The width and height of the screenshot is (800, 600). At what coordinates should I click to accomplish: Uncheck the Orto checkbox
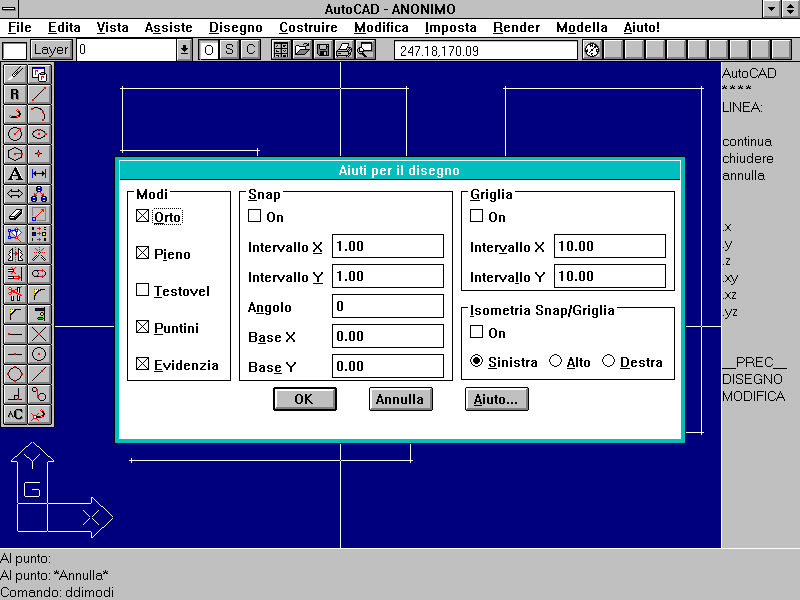tap(142, 216)
